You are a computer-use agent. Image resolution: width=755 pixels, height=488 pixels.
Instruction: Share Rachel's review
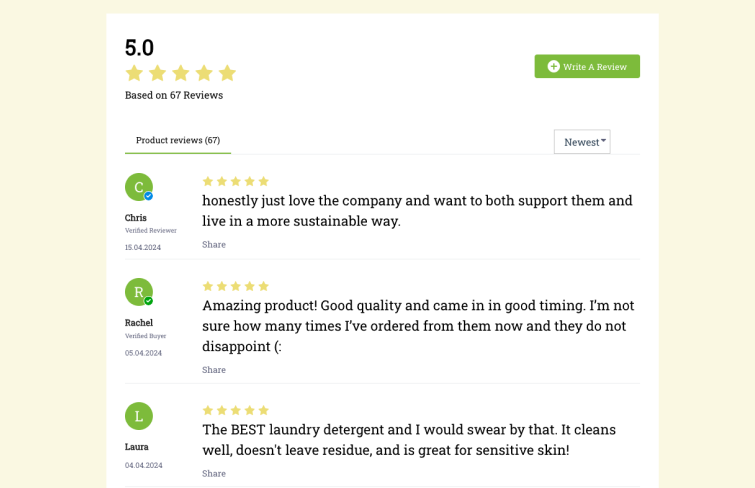(x=214, y=370)
